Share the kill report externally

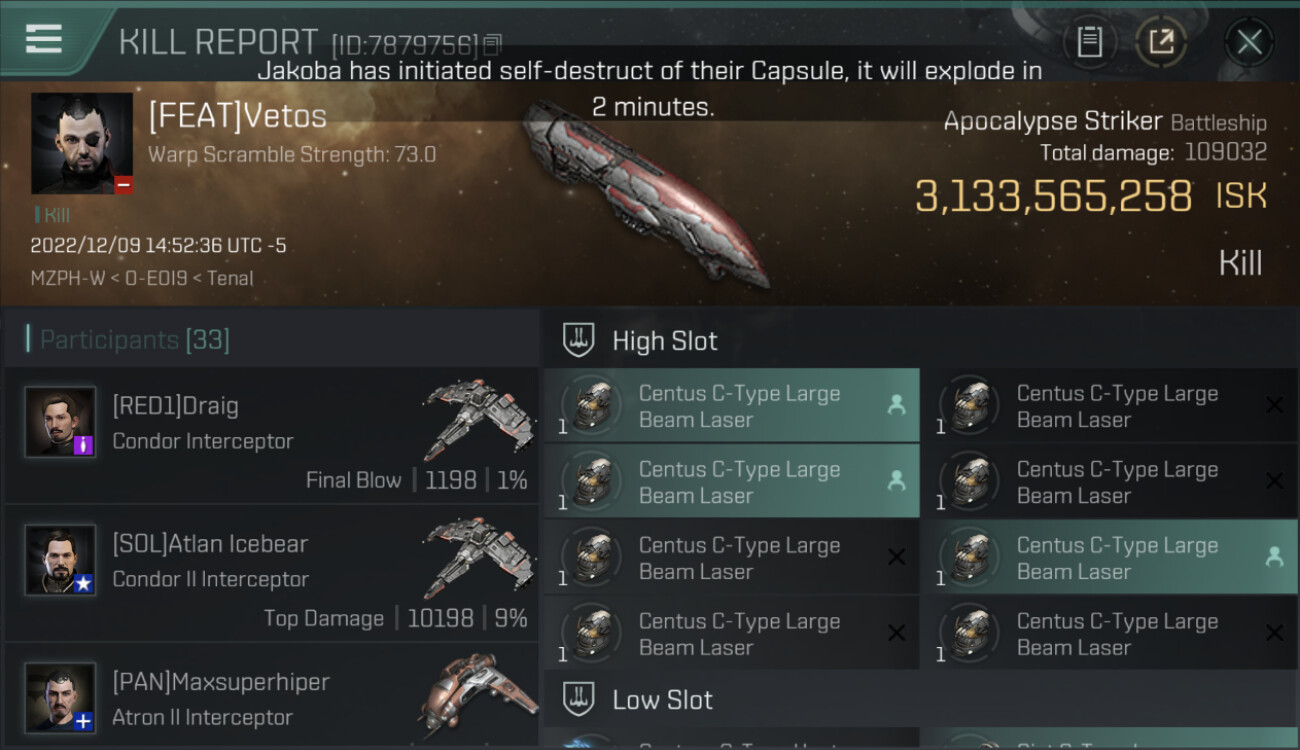point(1161,42)
